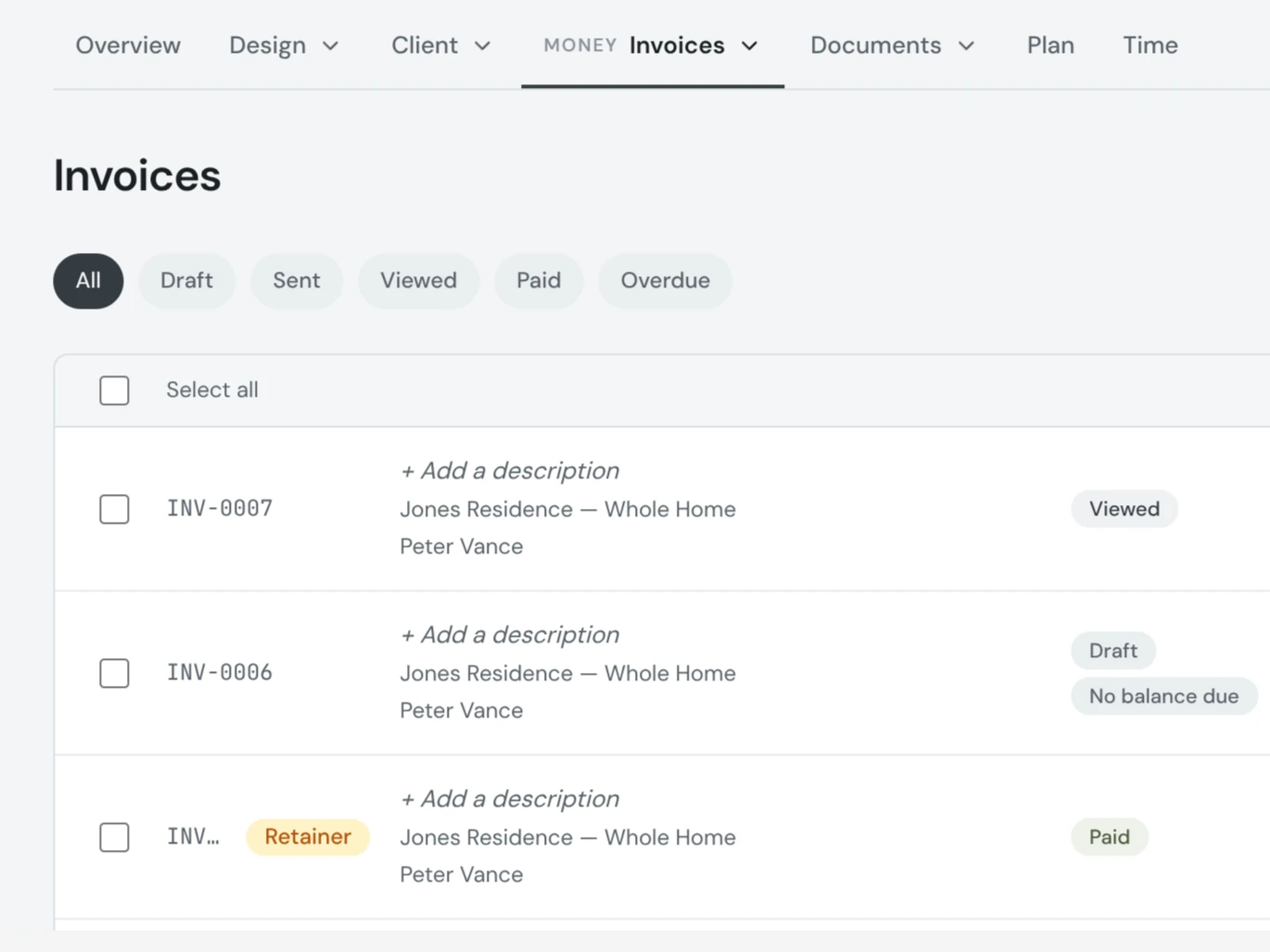
Task: Click Jones Residence on the Retainer invoice row
Action: click(568, 838)
